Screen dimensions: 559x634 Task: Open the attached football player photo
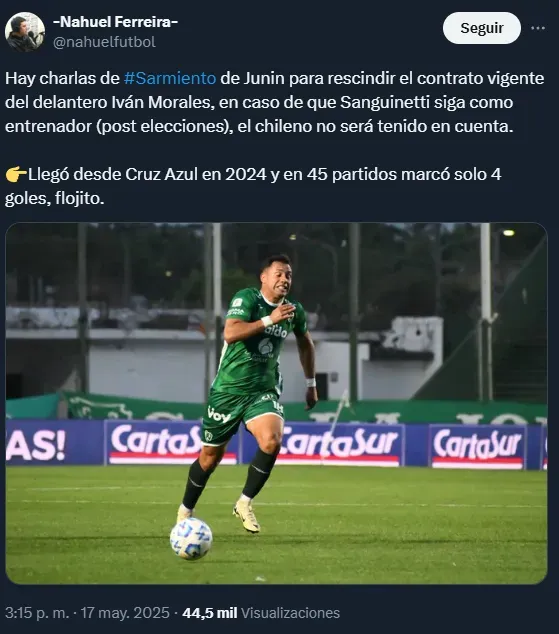(x=276, y=403)
